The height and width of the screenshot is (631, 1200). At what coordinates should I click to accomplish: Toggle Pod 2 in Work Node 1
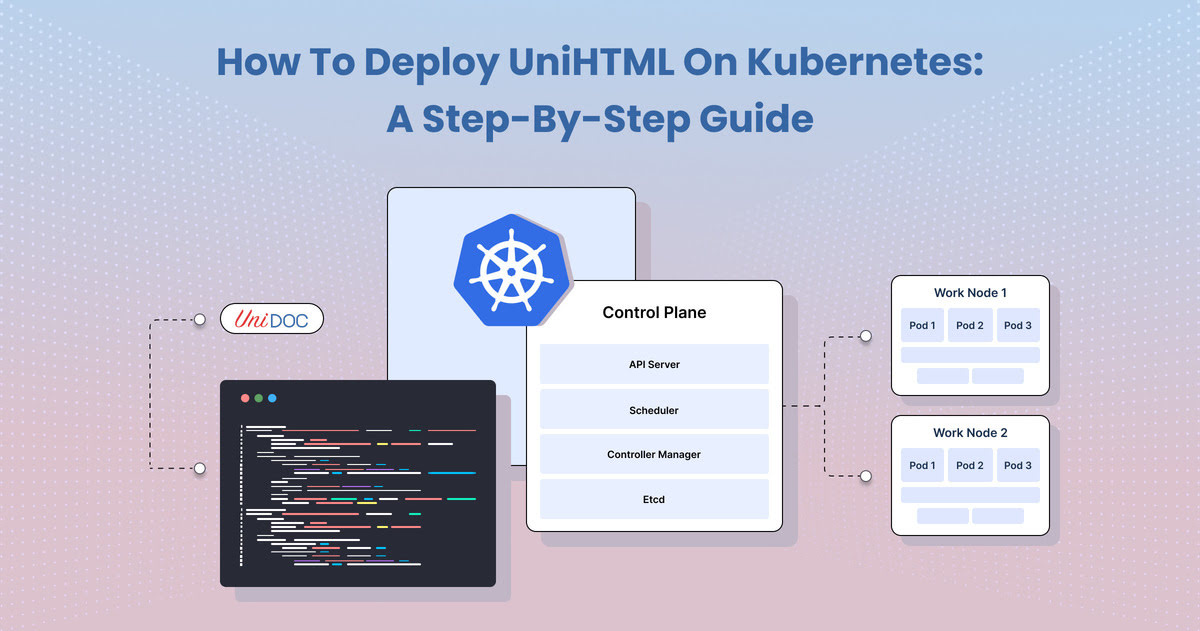point(969,325)
